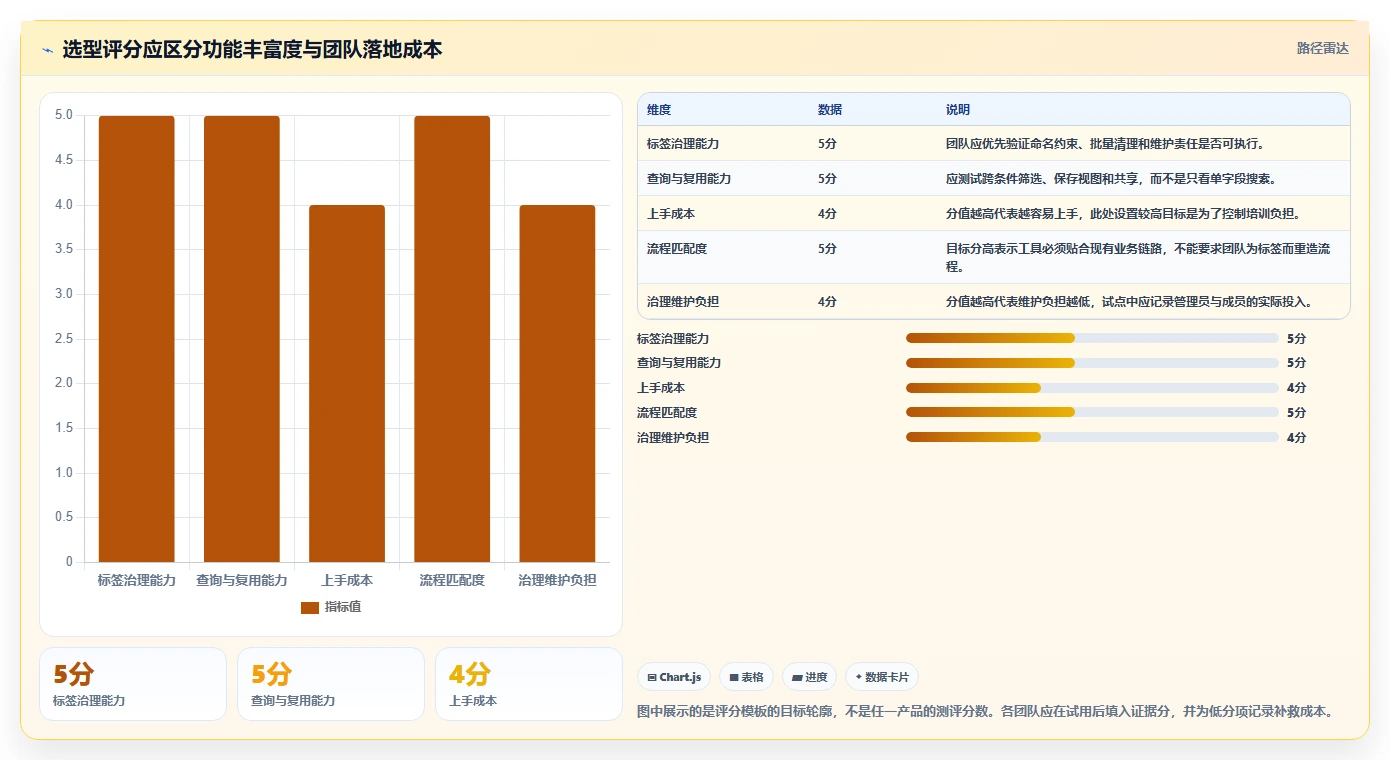Click the 2.5 tick on the chart's y-axis
The image size is (1390, 760).
tap(63, 338)
